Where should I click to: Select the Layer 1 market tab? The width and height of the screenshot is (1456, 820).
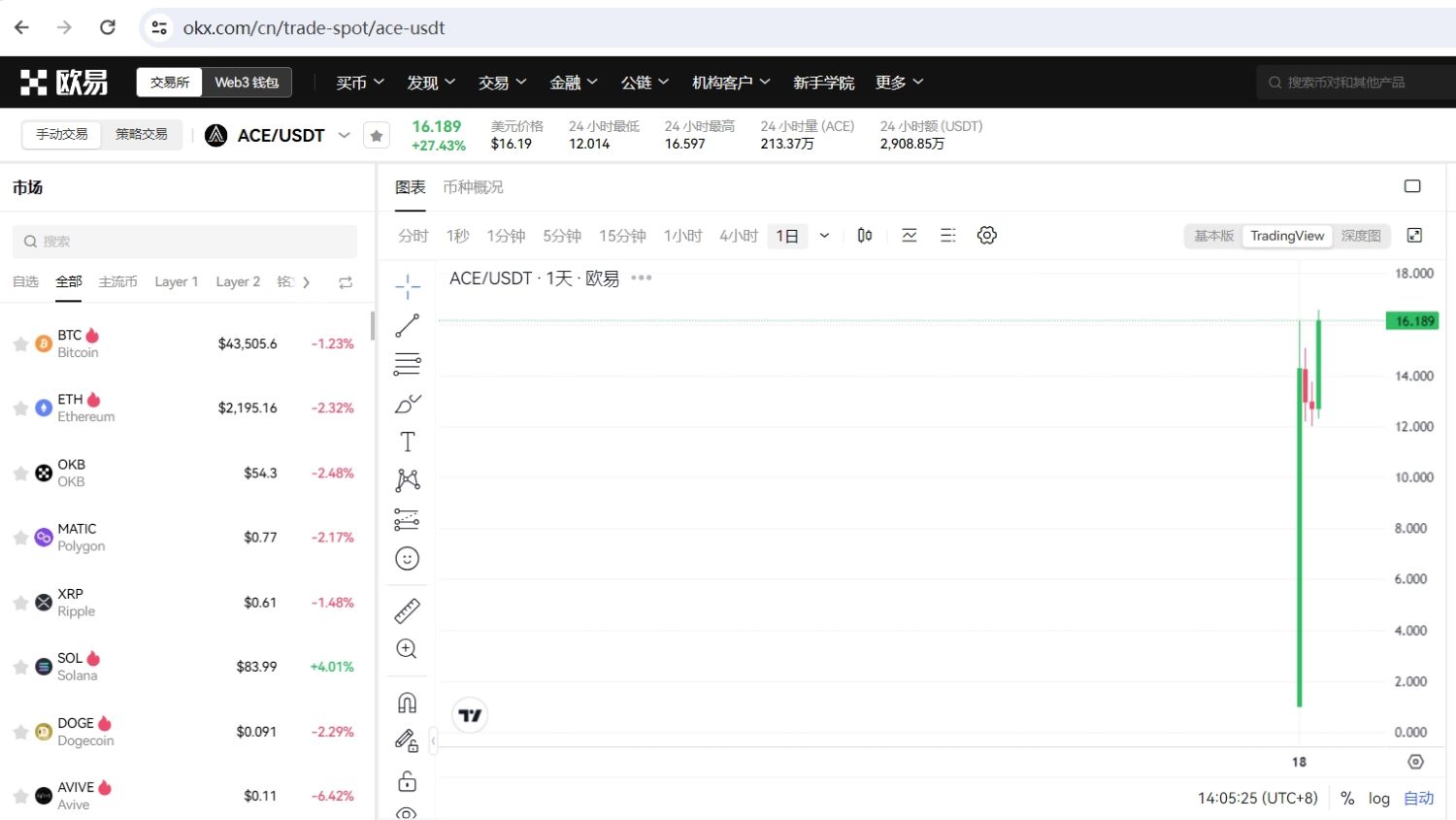coord(176,281)
